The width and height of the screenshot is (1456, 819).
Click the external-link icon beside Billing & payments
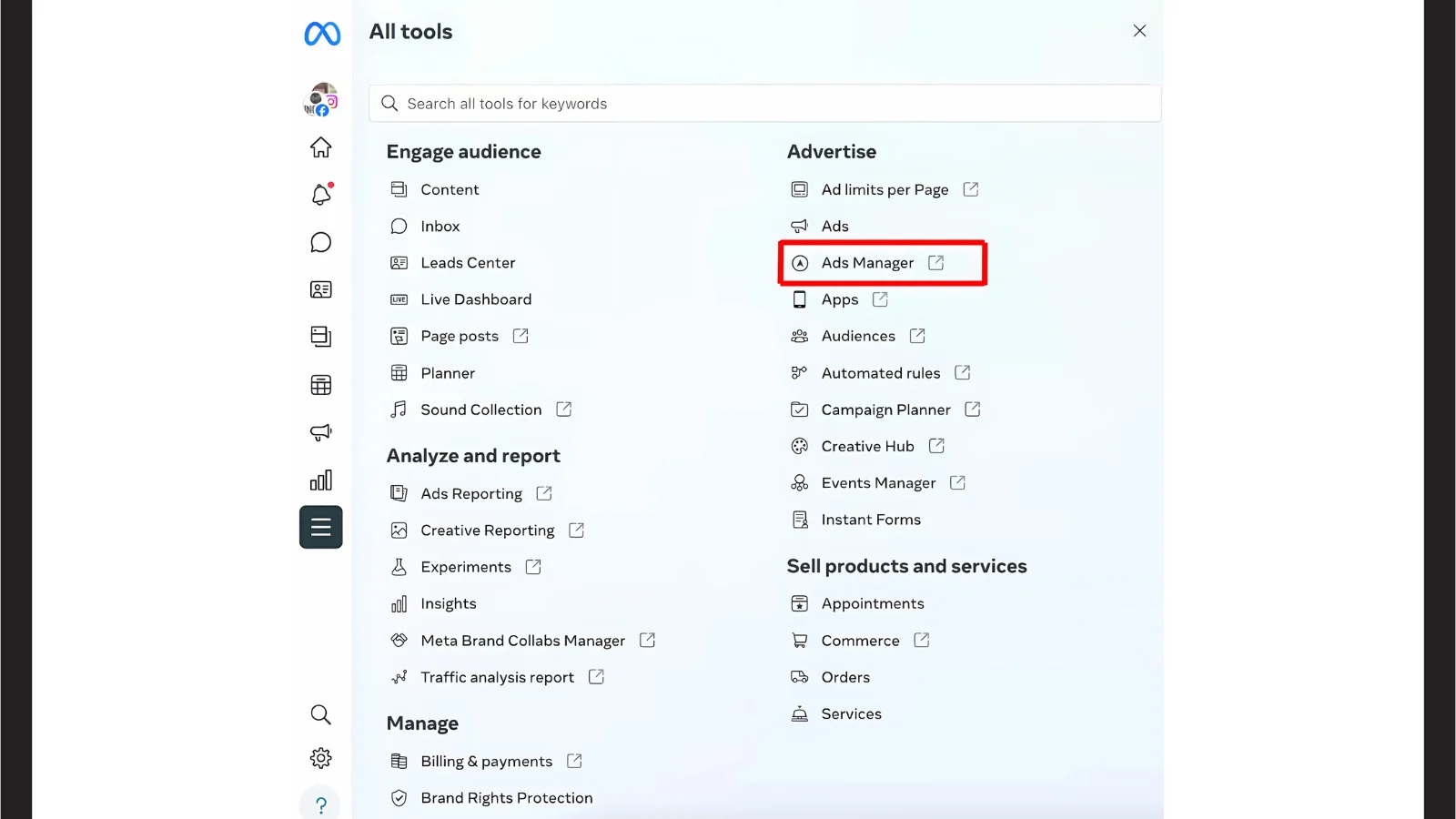574,761
